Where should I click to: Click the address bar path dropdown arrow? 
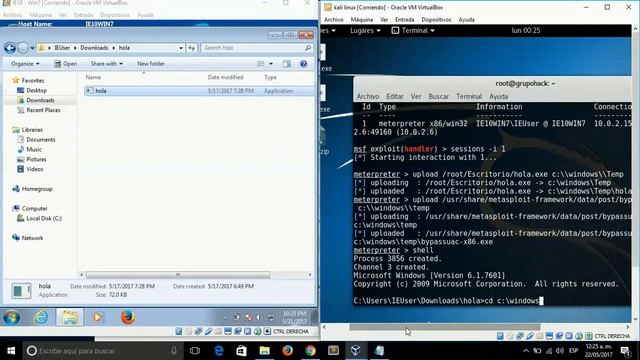[181, 48]
